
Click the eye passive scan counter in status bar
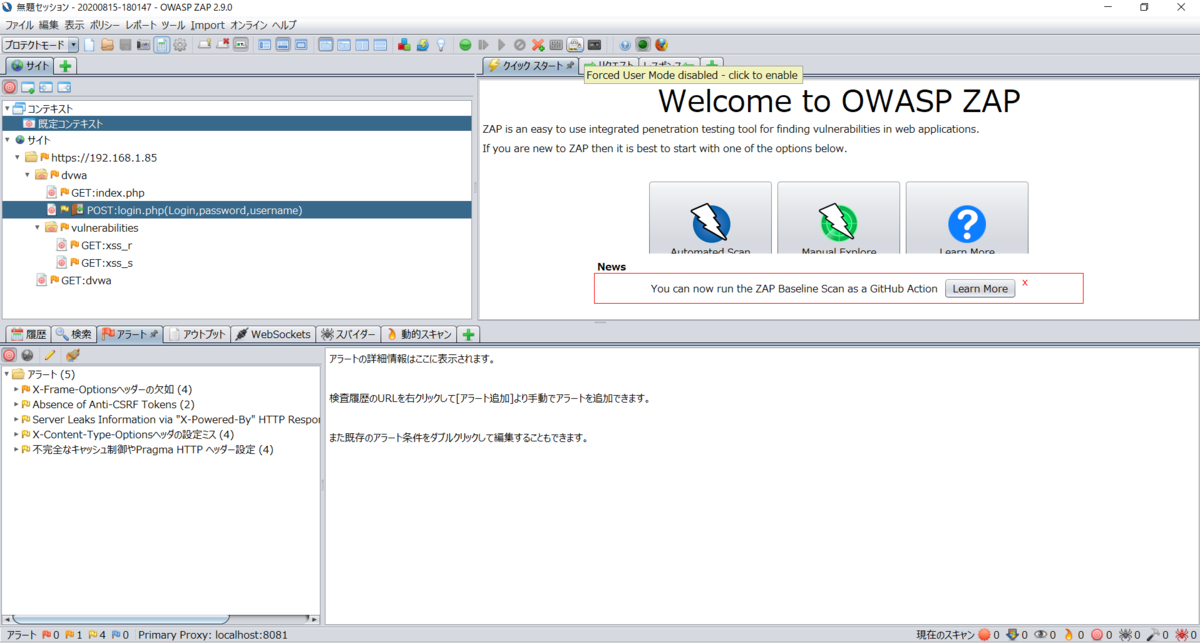click(1046, 635)
